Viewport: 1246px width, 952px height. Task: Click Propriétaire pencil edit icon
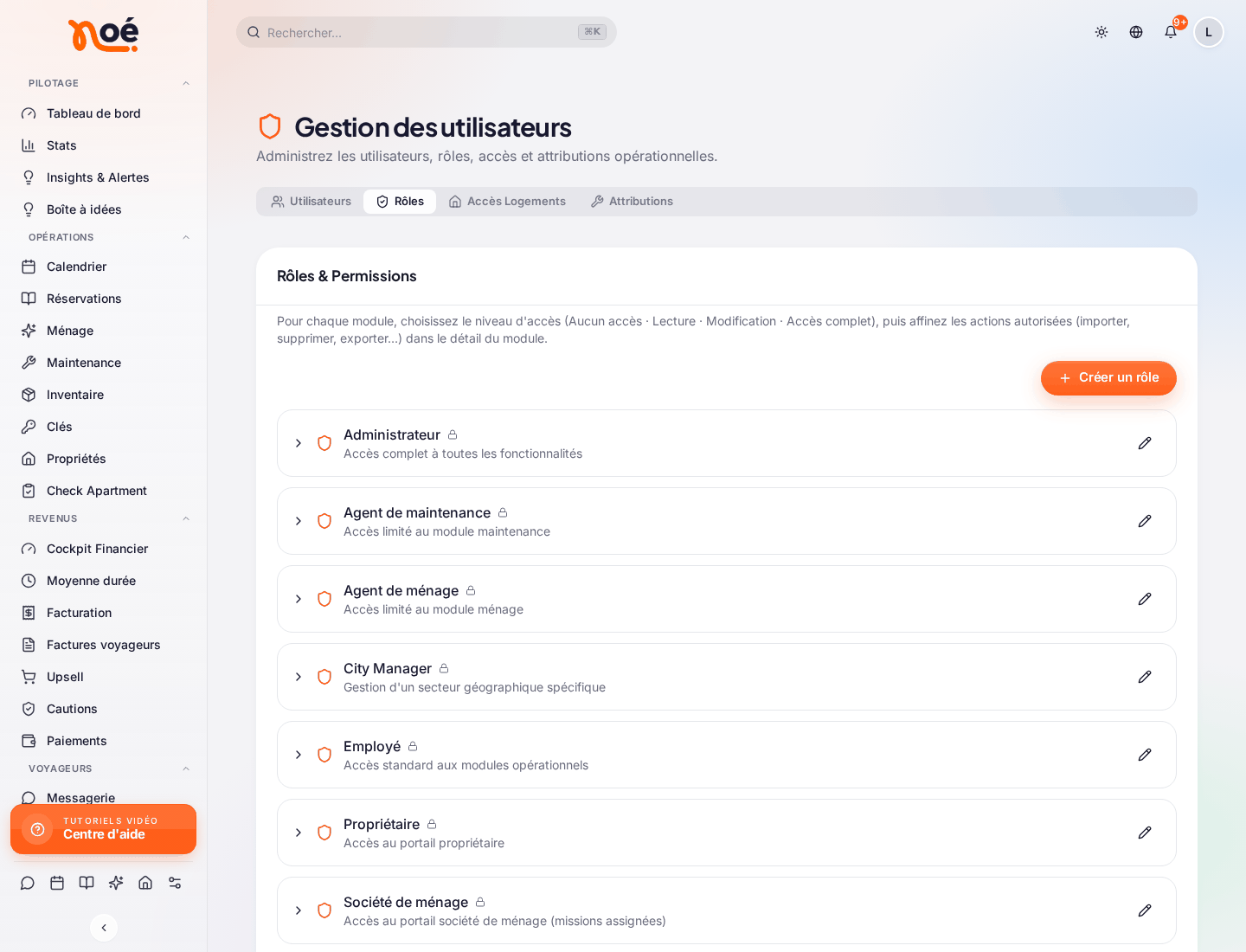coord(1145,833)
